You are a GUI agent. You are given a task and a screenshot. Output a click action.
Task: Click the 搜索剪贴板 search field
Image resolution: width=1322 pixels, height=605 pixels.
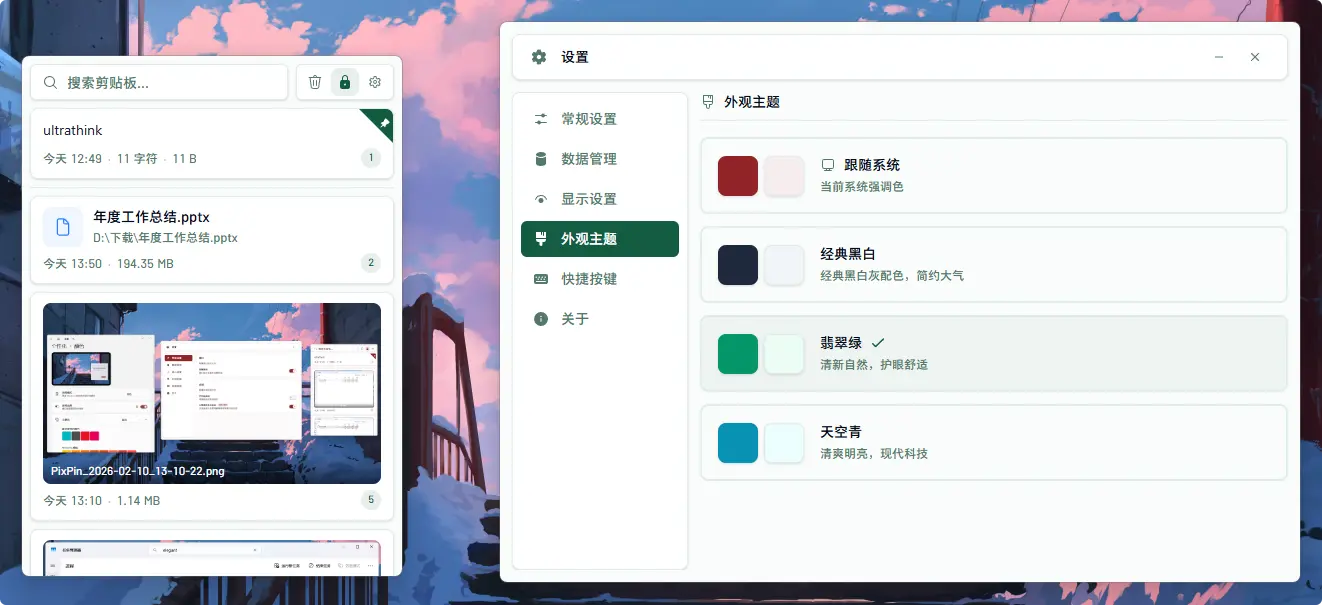point(159,82)
